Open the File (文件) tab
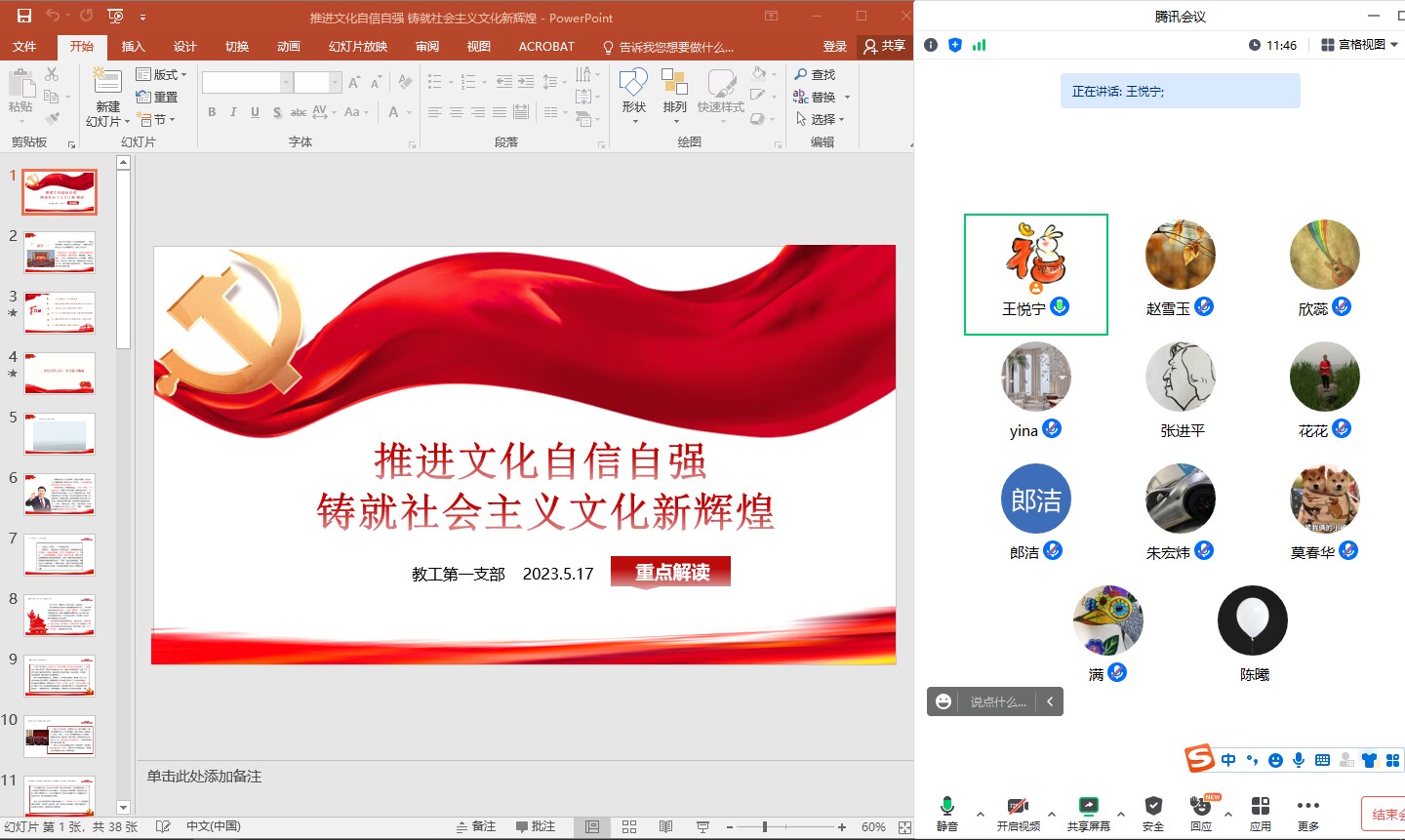Image resolution: width=1405 pixels, height=840 pixels. [x=24, y=46]
